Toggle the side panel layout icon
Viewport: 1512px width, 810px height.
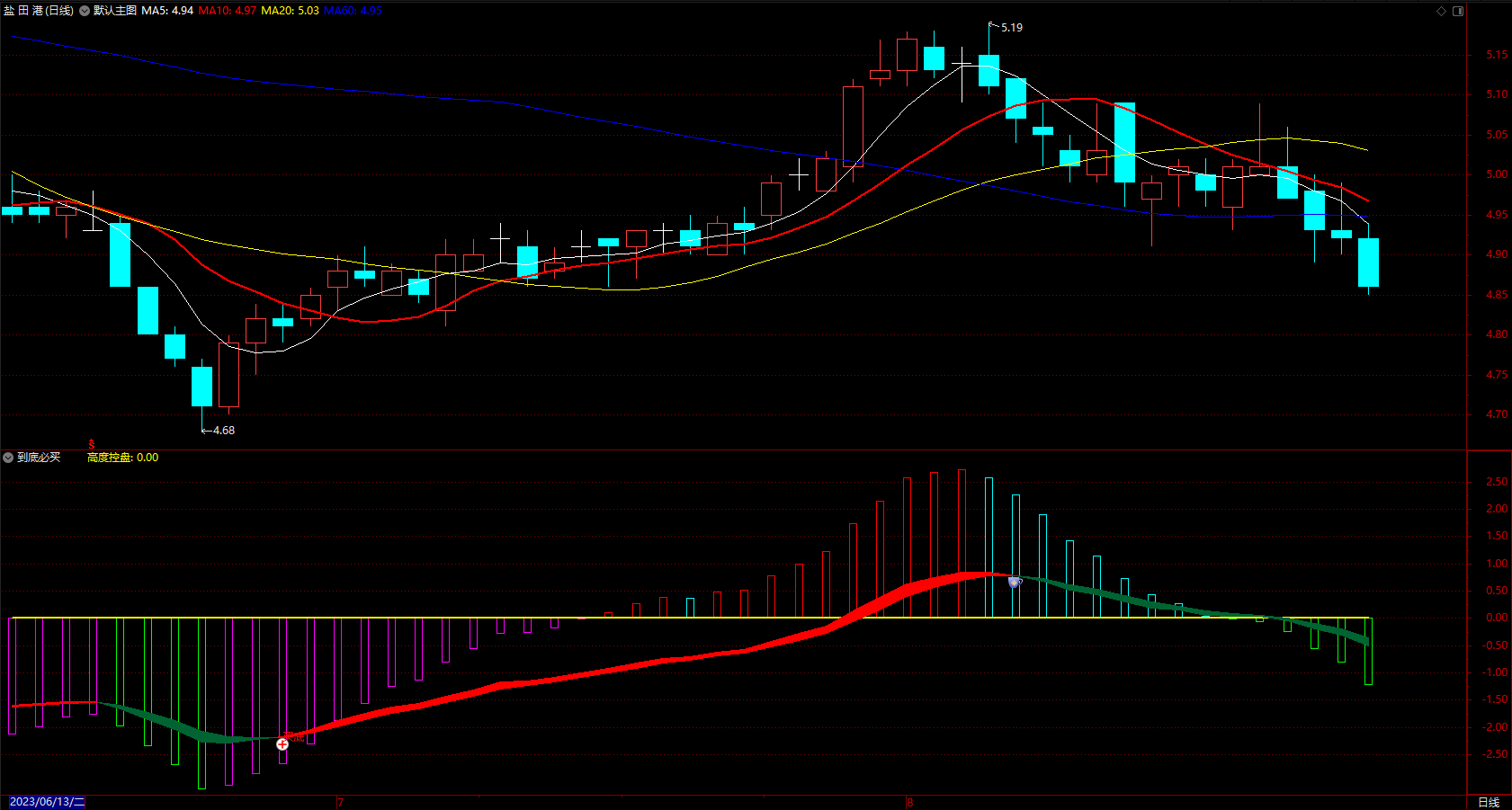pos(1458,11)
